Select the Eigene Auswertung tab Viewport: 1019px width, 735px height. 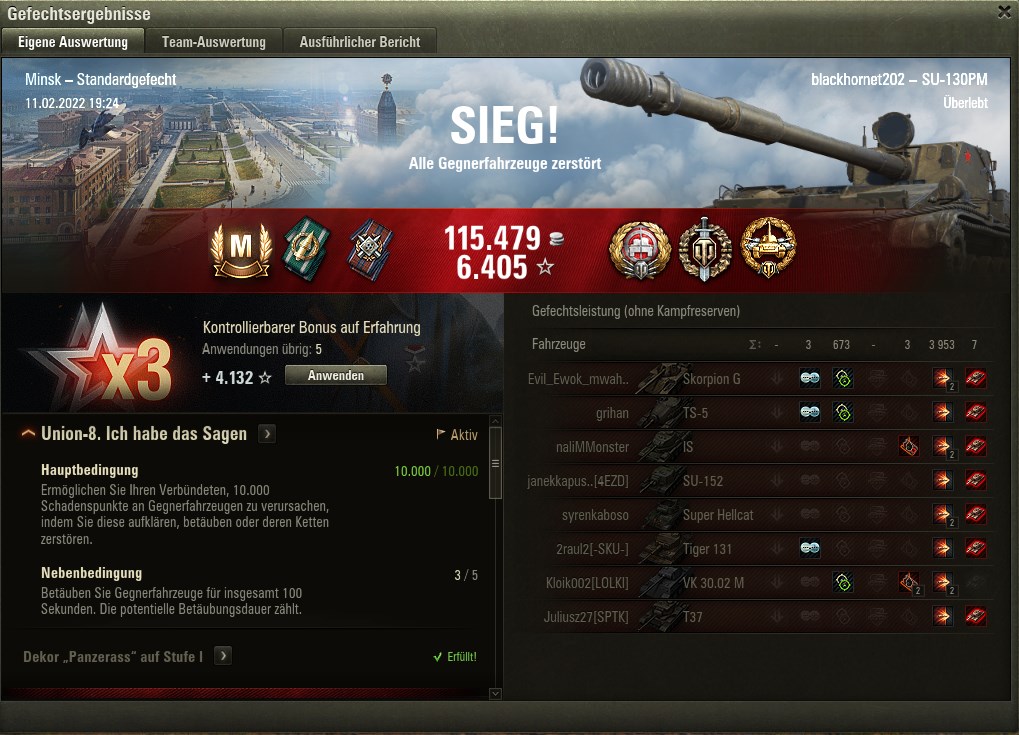(73, 42)
